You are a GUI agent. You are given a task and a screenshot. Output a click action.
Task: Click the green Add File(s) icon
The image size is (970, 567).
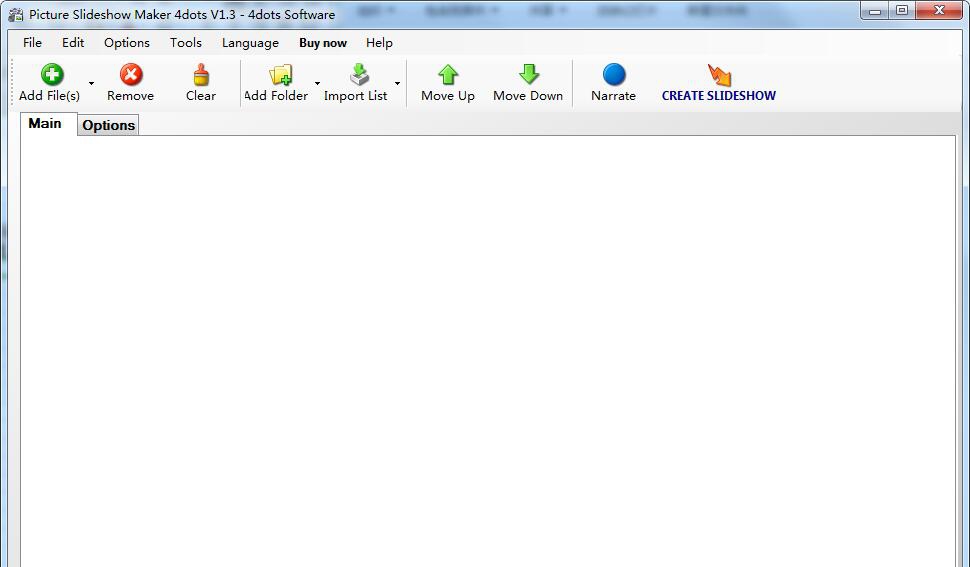(52, 75)
